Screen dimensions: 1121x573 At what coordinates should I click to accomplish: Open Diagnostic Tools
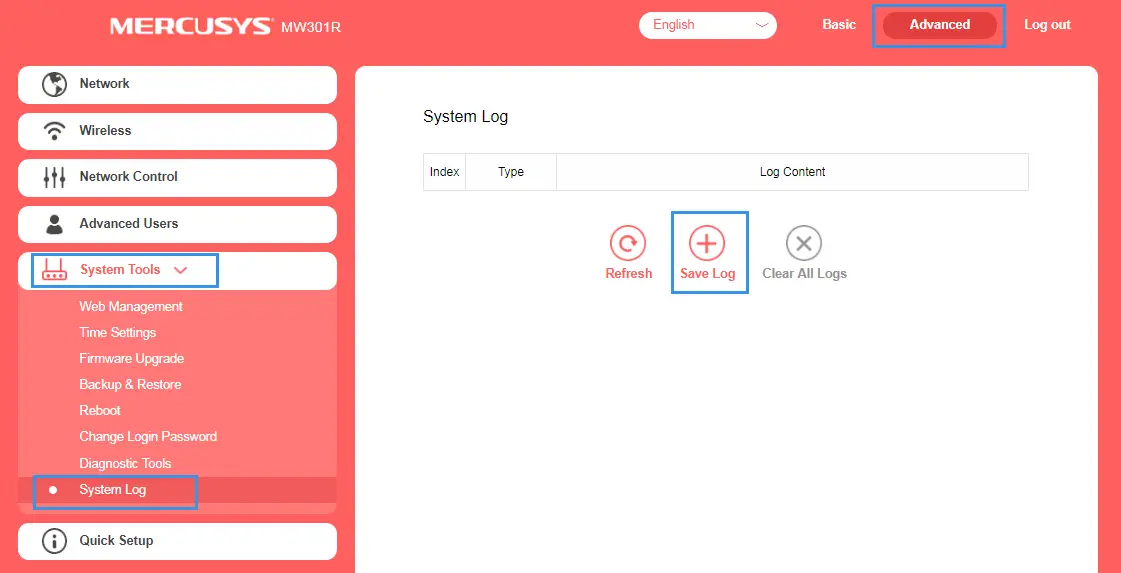(x=125, y=464)
